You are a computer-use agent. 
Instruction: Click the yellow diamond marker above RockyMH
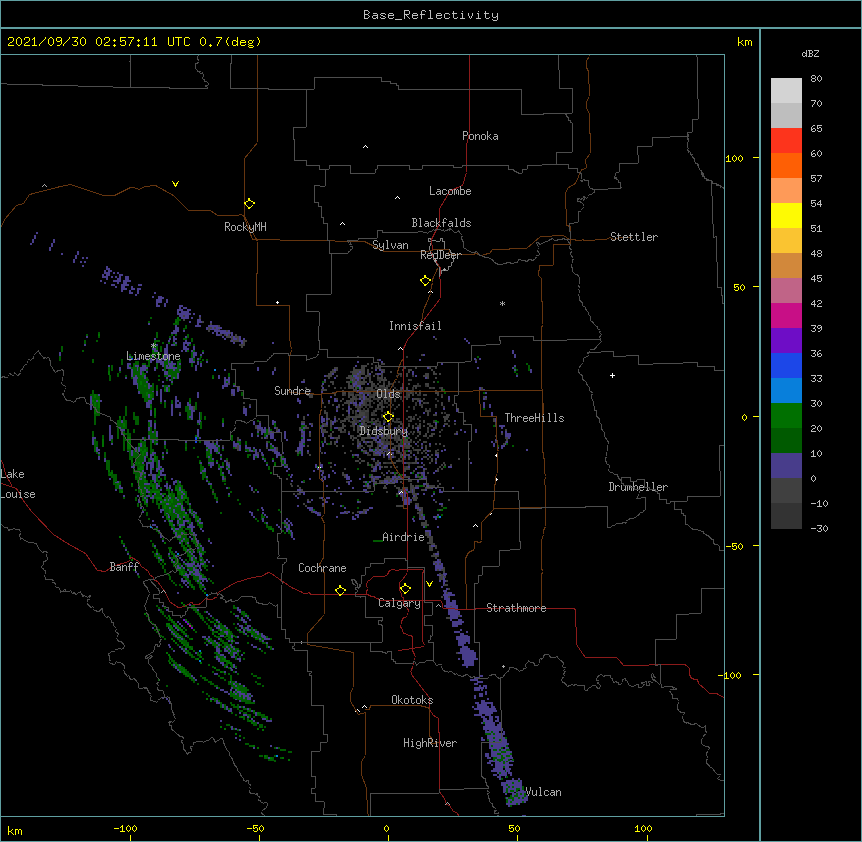pos(249,204)
